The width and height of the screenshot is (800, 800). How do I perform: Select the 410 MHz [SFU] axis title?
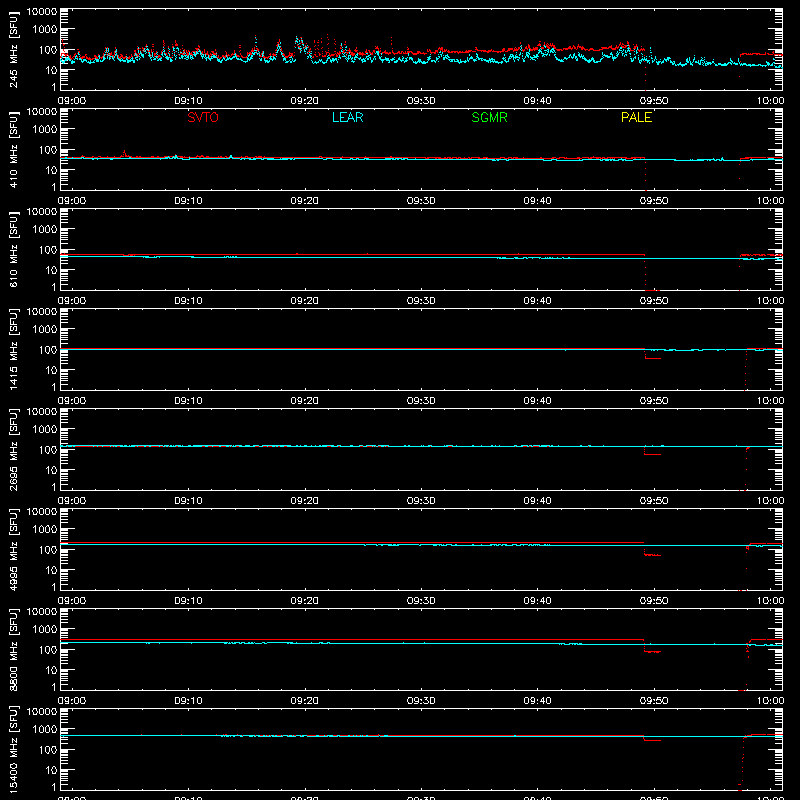click(13, 149)
